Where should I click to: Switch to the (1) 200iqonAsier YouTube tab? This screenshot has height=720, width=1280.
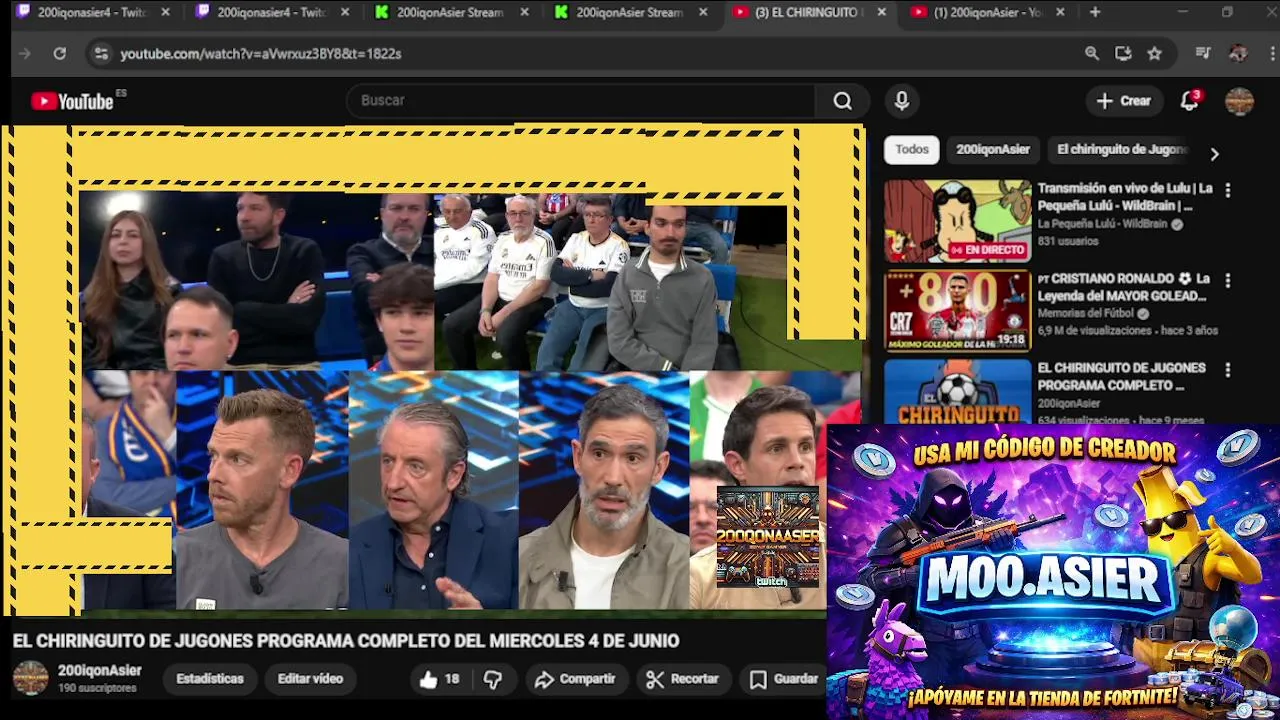pos(986,12)
